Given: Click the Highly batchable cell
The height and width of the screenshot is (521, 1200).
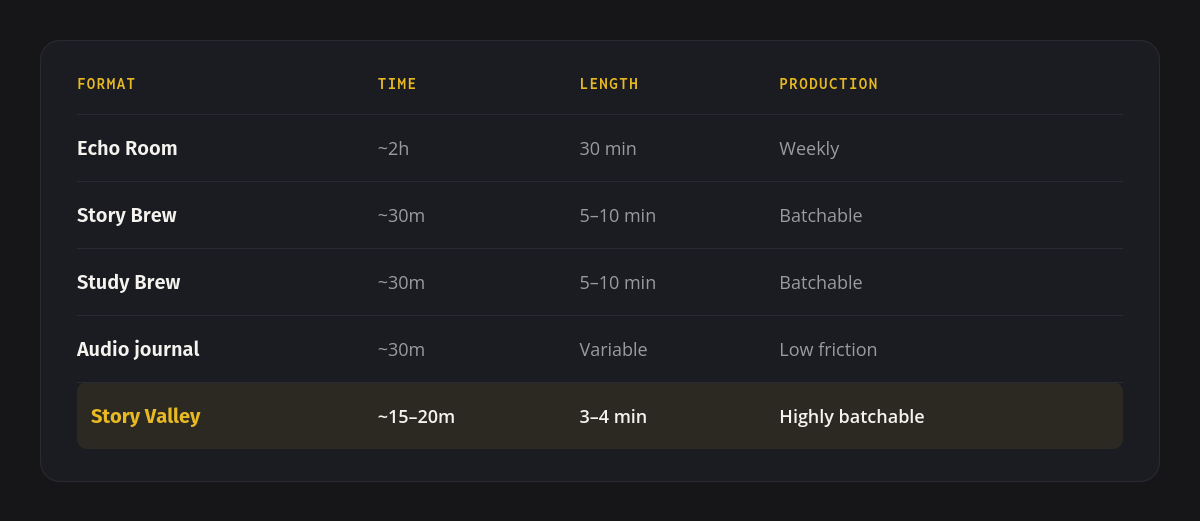Looking at the screenshot, I should [x=852, y=416].
